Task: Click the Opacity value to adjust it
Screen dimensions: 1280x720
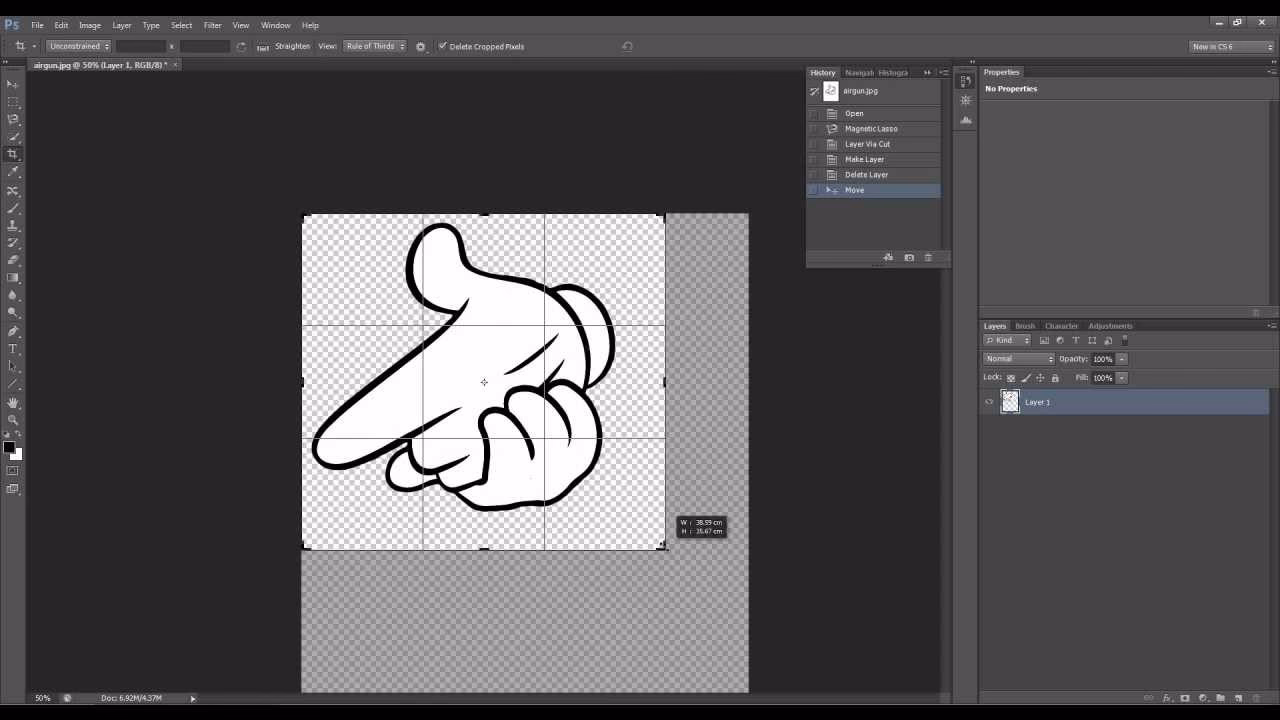Action: point(1101,358)
